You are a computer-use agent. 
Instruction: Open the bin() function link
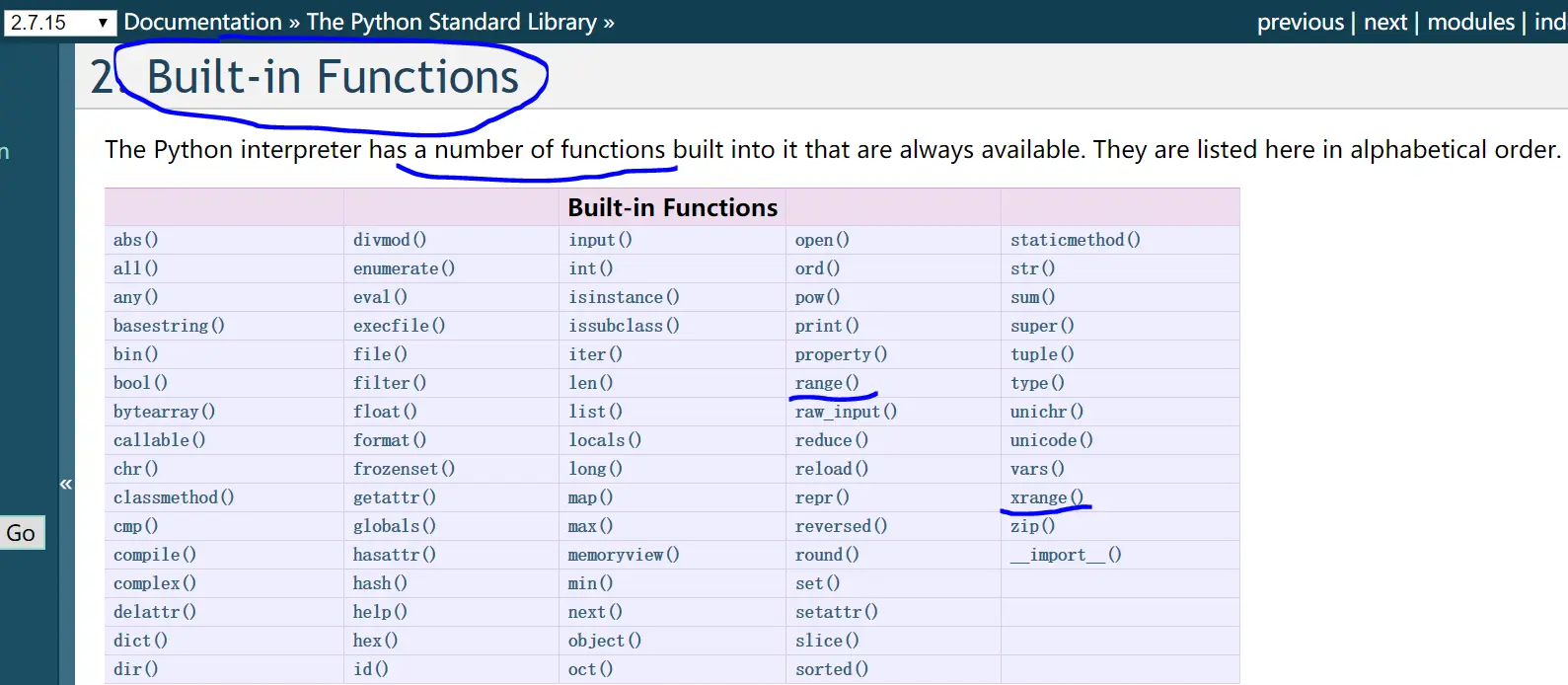[135, 354]
